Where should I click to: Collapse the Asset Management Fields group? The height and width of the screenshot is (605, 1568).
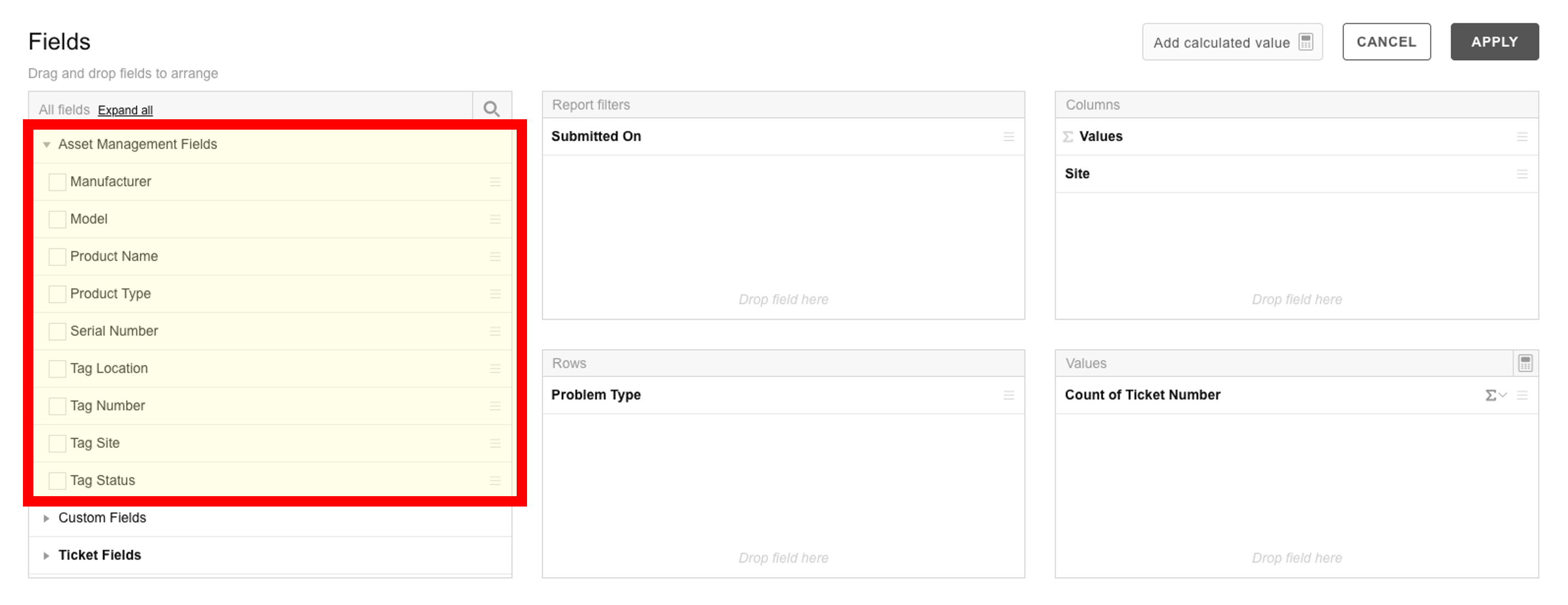coord(46,144)
